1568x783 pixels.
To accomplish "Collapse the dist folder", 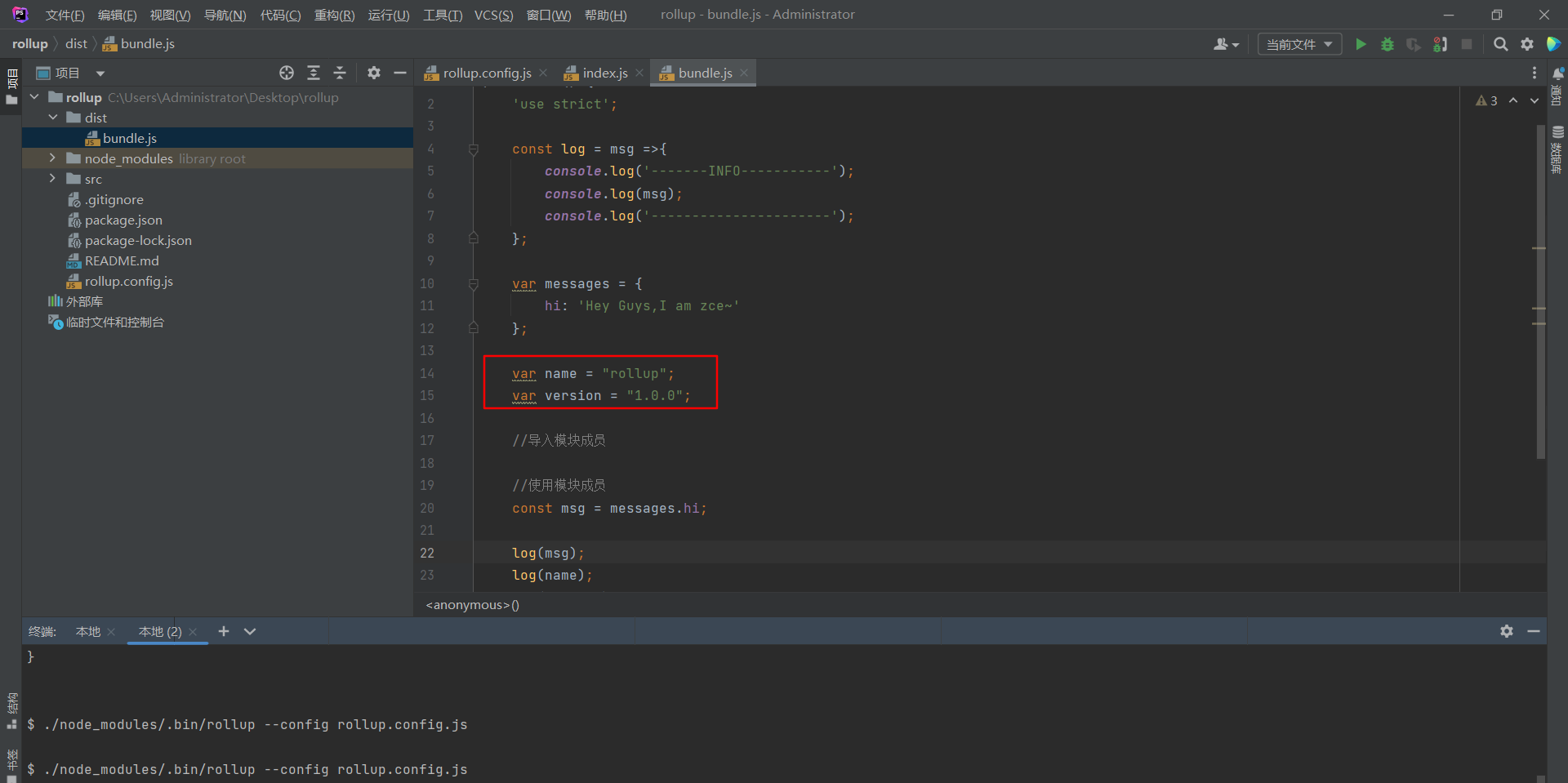I will click(53, 118).
